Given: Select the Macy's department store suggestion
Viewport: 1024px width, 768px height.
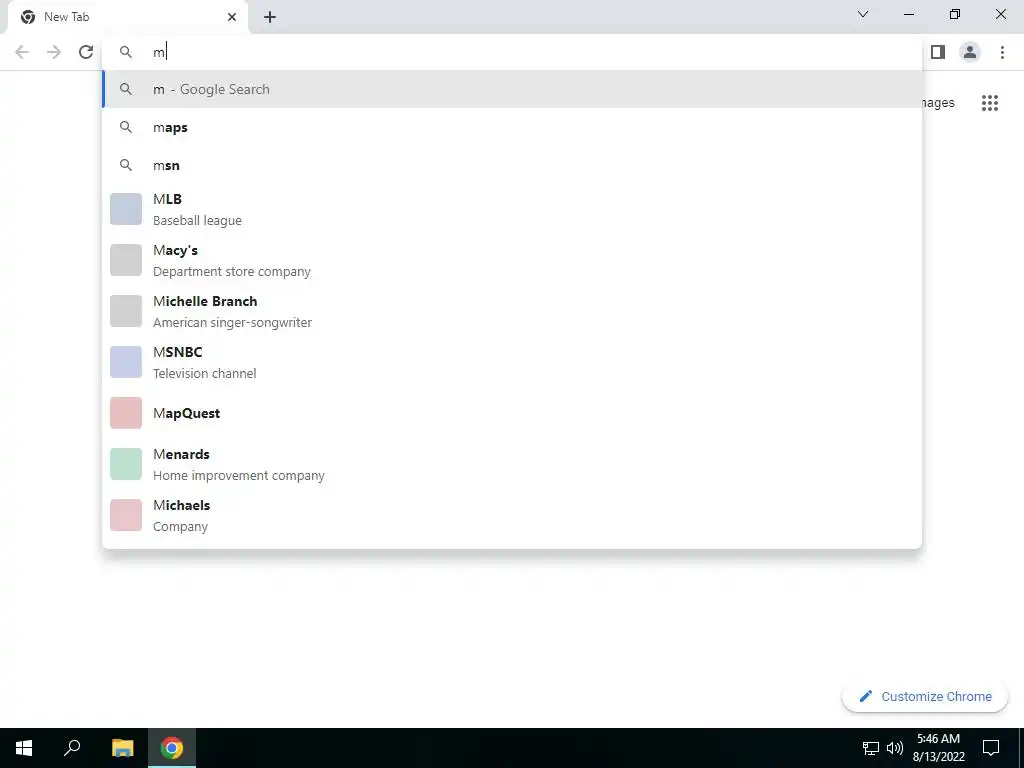Looking at the screenshot, I should tap(512, 260).
